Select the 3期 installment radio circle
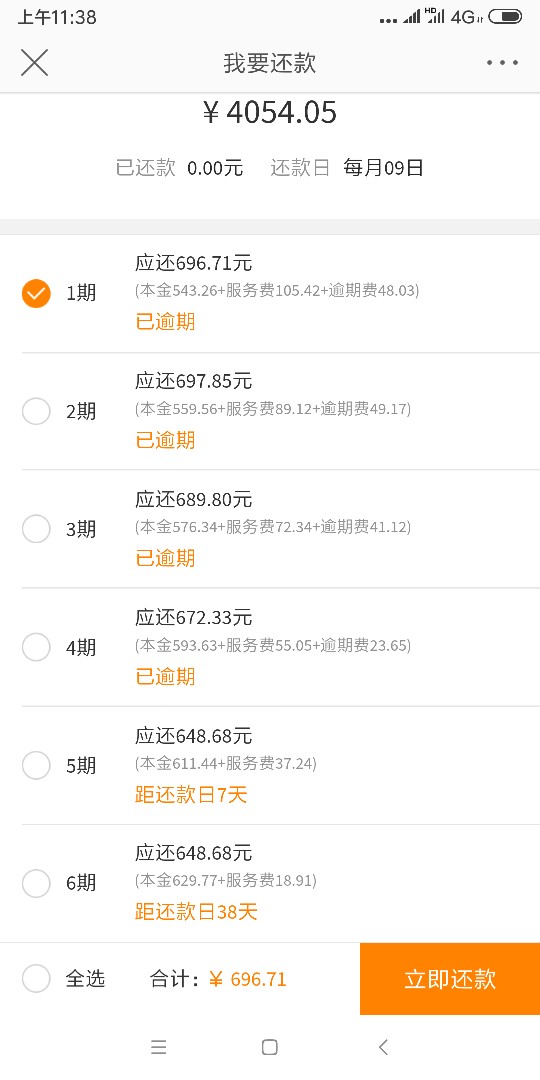The width and height of the screenshot is (540, 1080). 37,529
